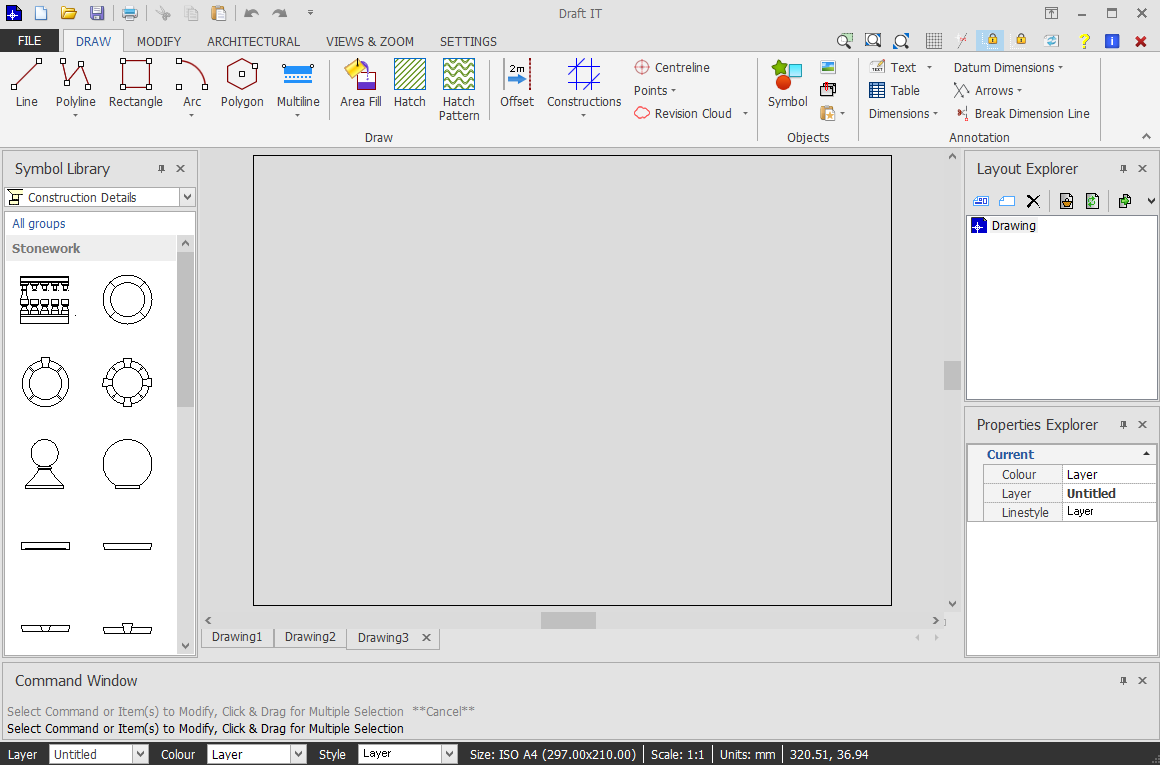Click the Text annotation tool

(x=893, y=67)
